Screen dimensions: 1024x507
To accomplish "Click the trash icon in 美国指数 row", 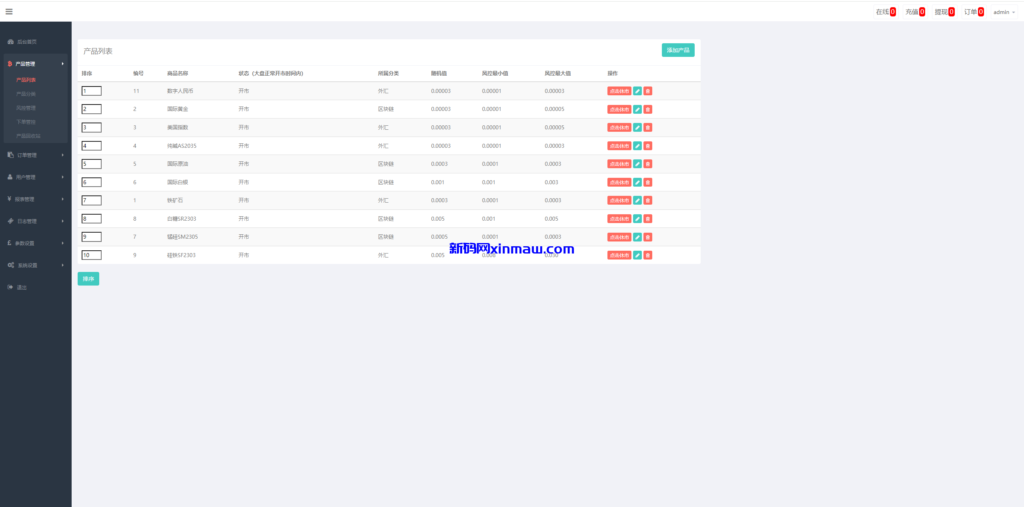I will coord(648,127).
